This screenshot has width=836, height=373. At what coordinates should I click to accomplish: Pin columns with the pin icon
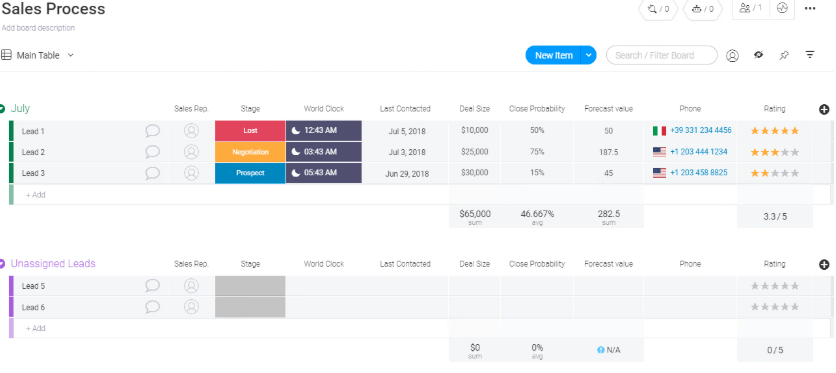(784, 55)
